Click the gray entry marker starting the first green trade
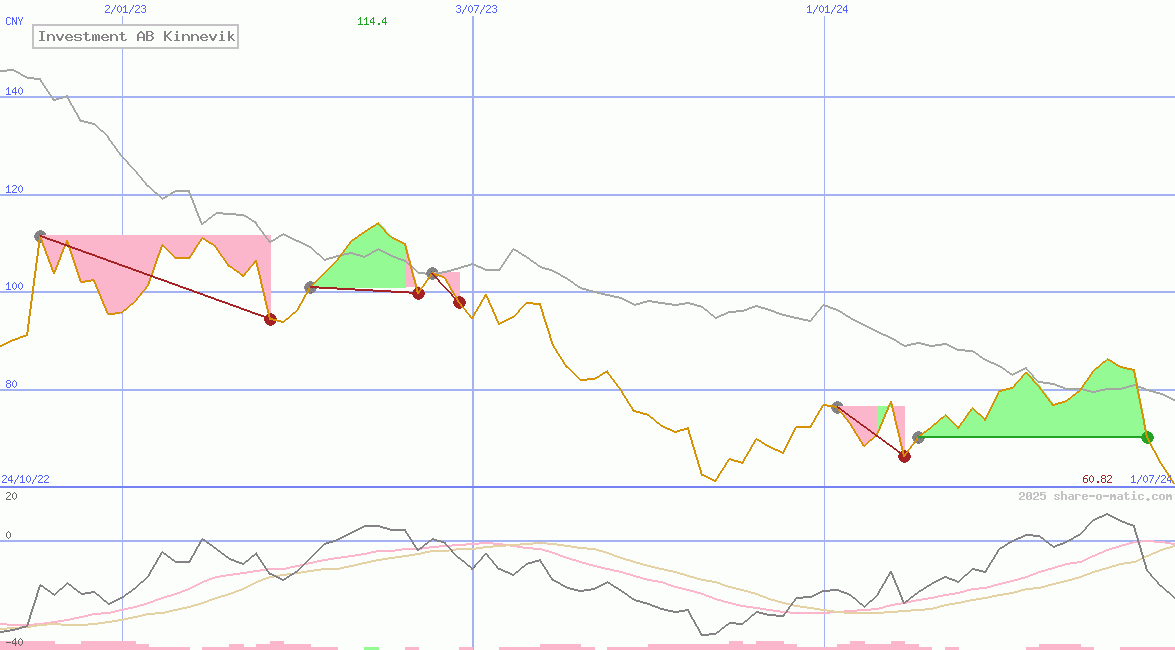1175x650 pixels. [310, 287]
